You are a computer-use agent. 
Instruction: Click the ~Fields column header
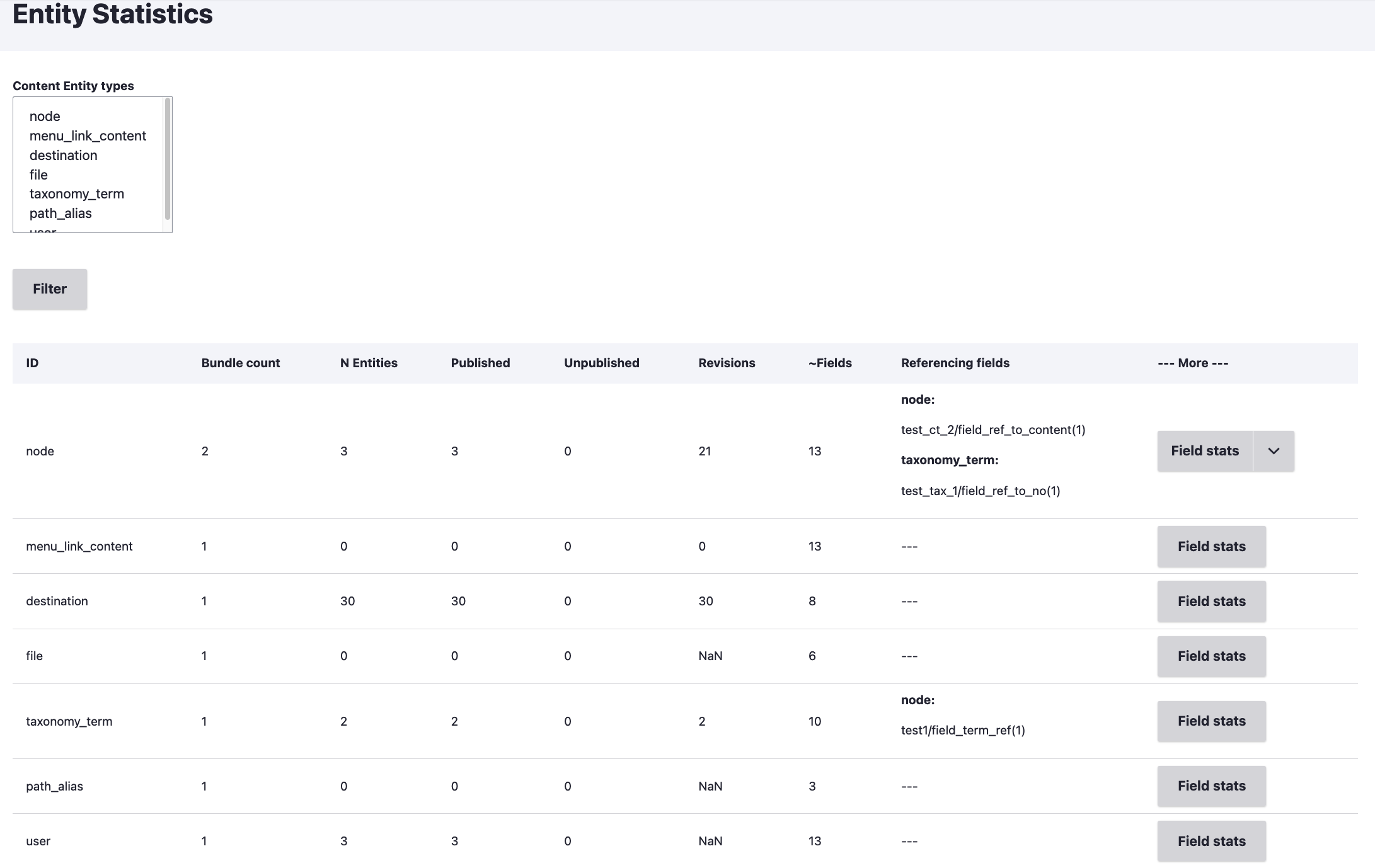point(830,363)
